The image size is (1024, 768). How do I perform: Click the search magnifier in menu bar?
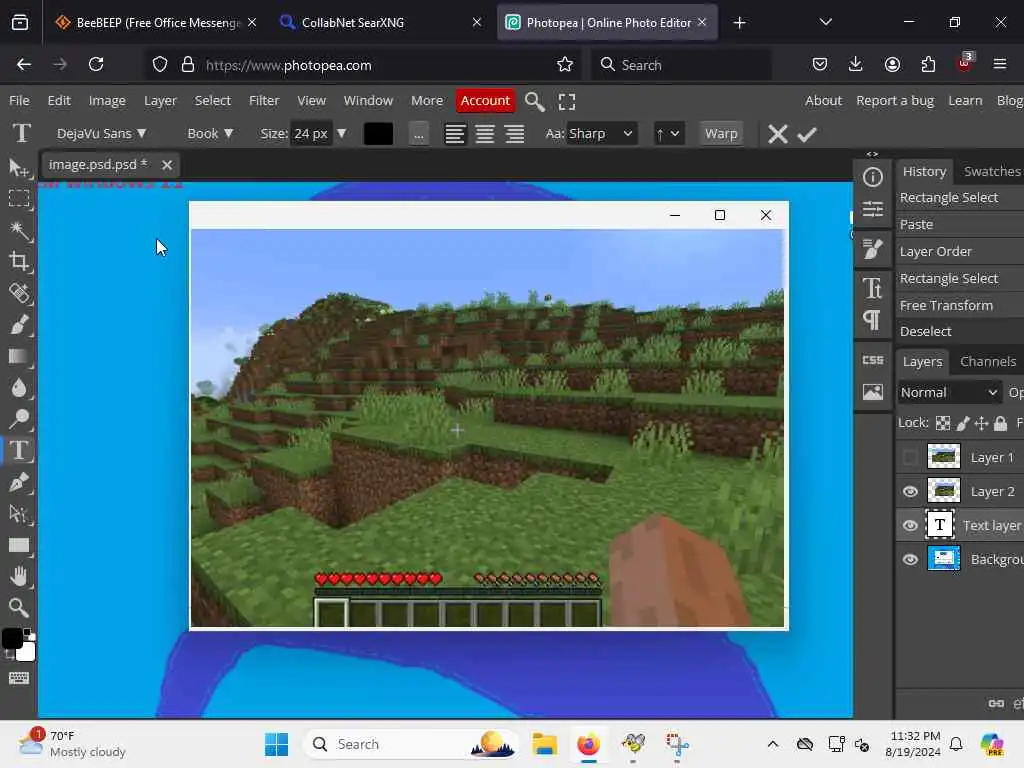click(534, 101)
